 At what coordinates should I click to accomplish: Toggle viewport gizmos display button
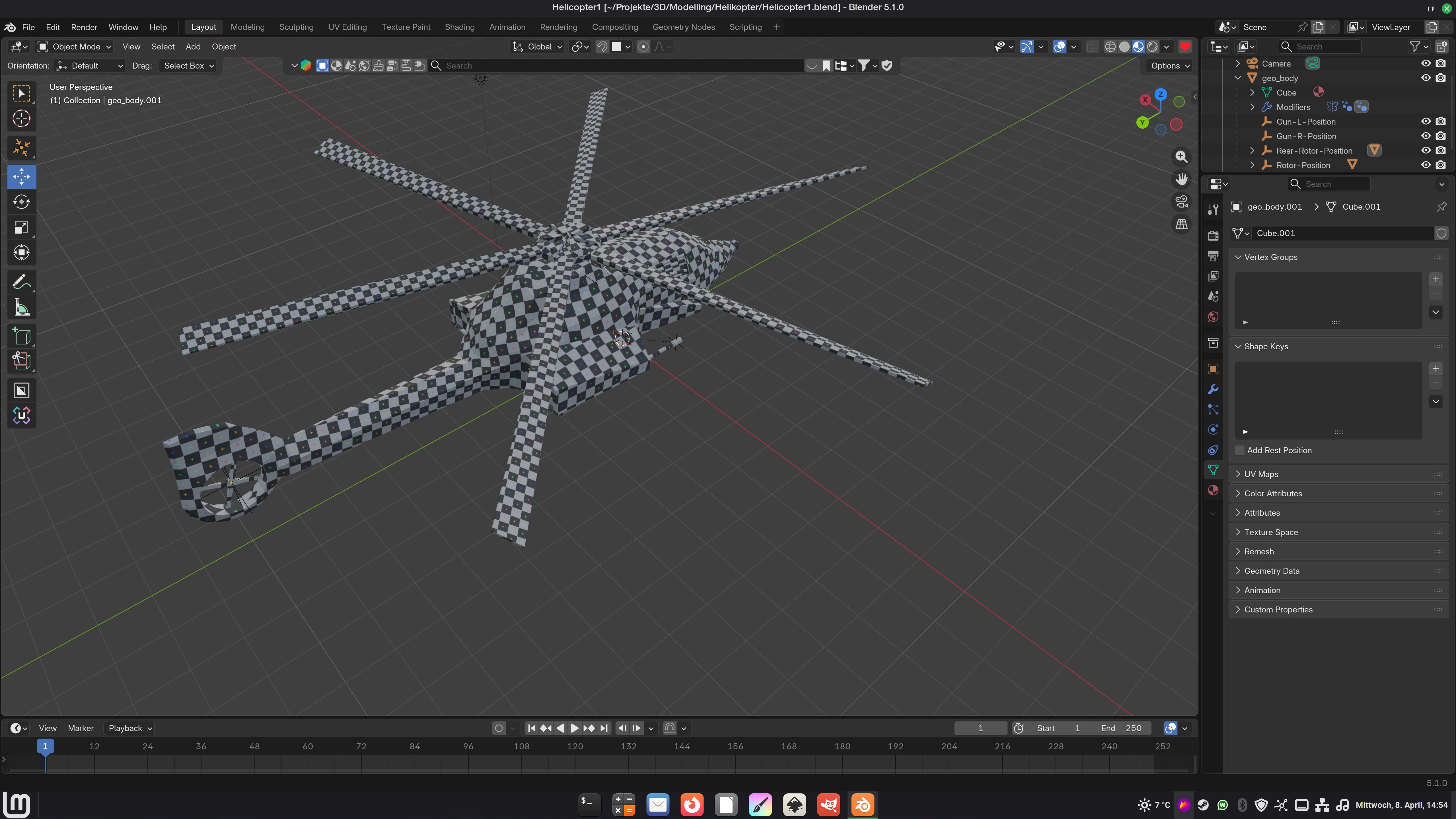tap(1027, 47)
